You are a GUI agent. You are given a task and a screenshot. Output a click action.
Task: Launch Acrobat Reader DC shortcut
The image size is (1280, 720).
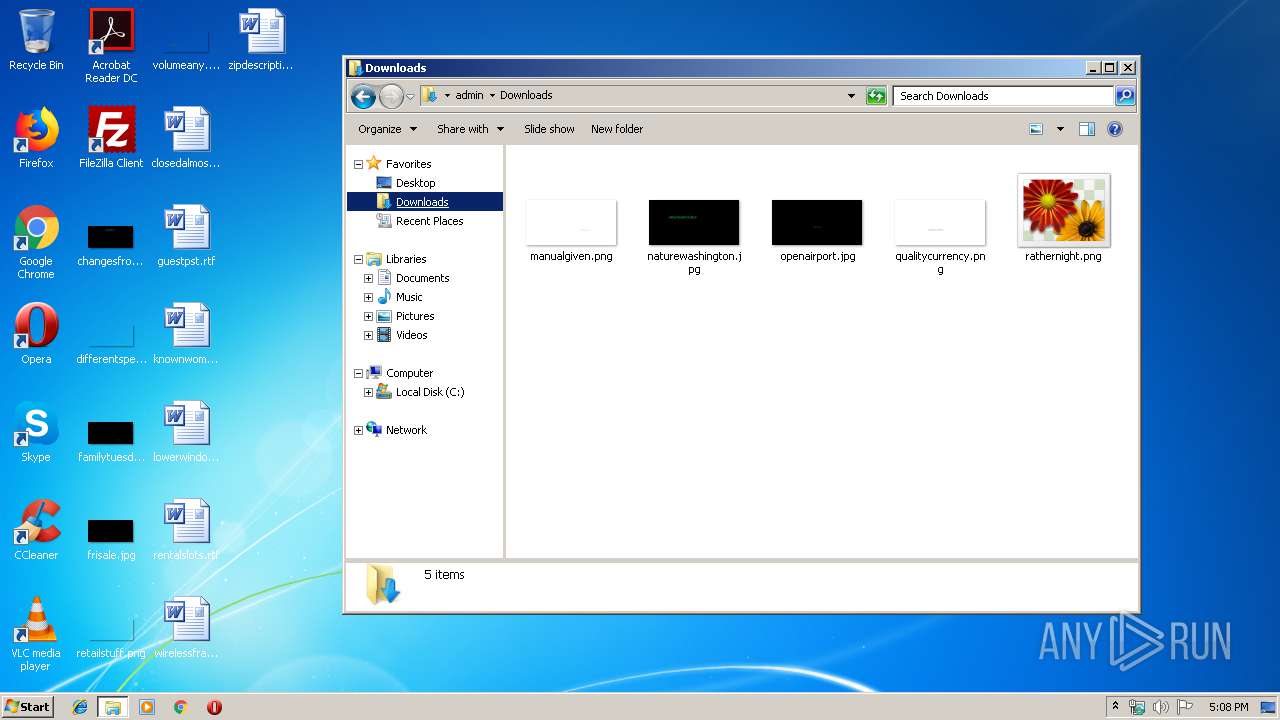(x=111, y=45)
